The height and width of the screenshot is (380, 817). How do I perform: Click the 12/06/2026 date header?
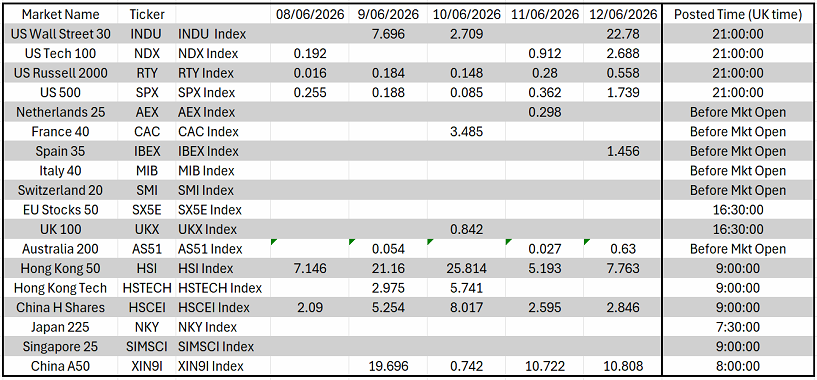pyautogui.click(x=622, y=15)
